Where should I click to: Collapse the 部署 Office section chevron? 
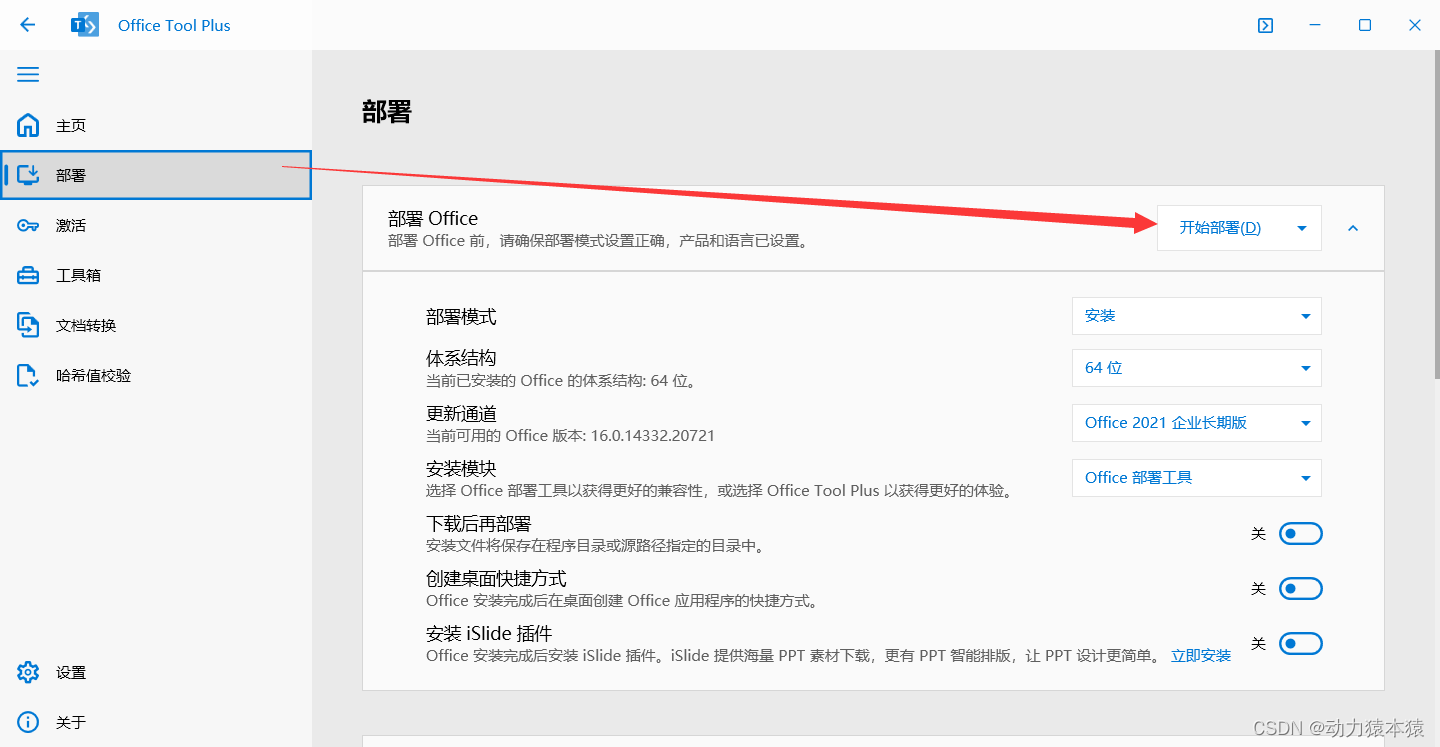(x=1353, y=228)
